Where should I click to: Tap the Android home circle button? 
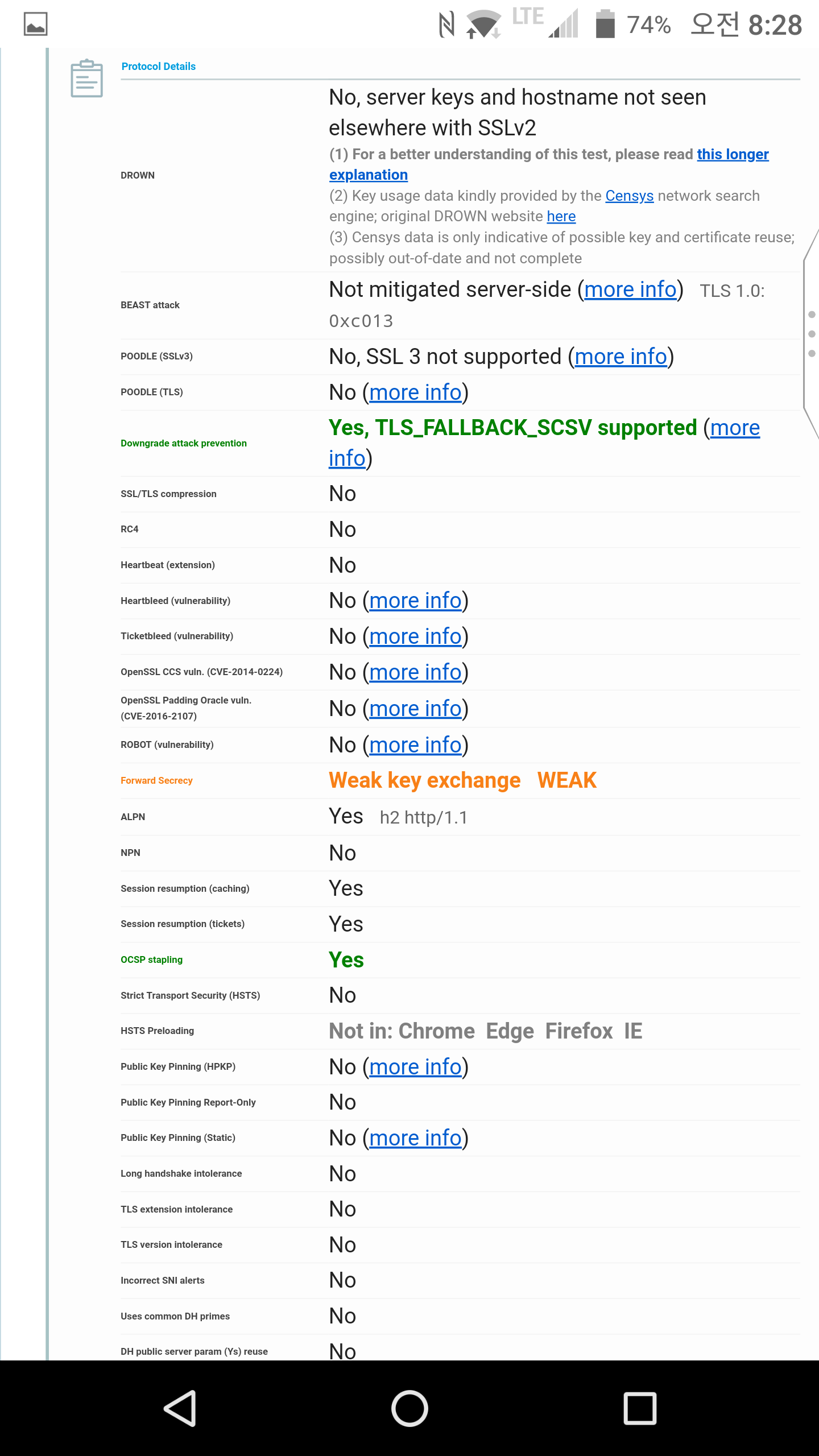(x=409, y=1408)
